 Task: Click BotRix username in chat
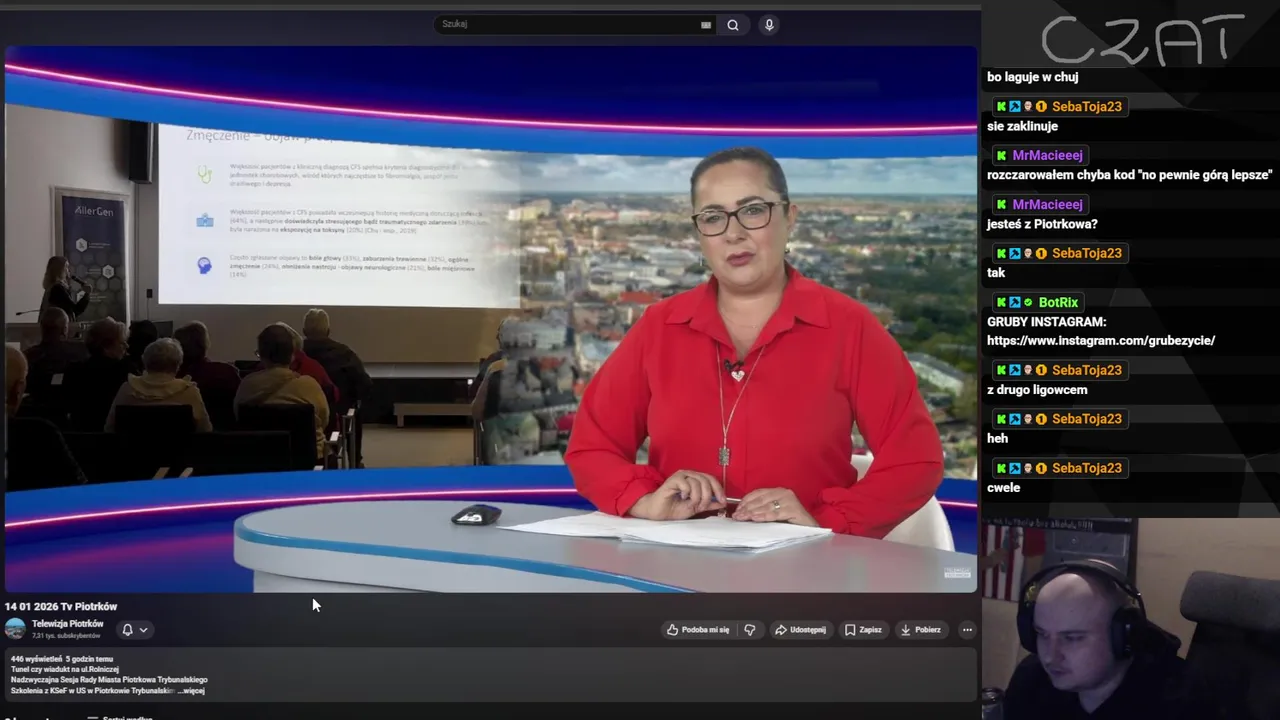coord(1058,302)
